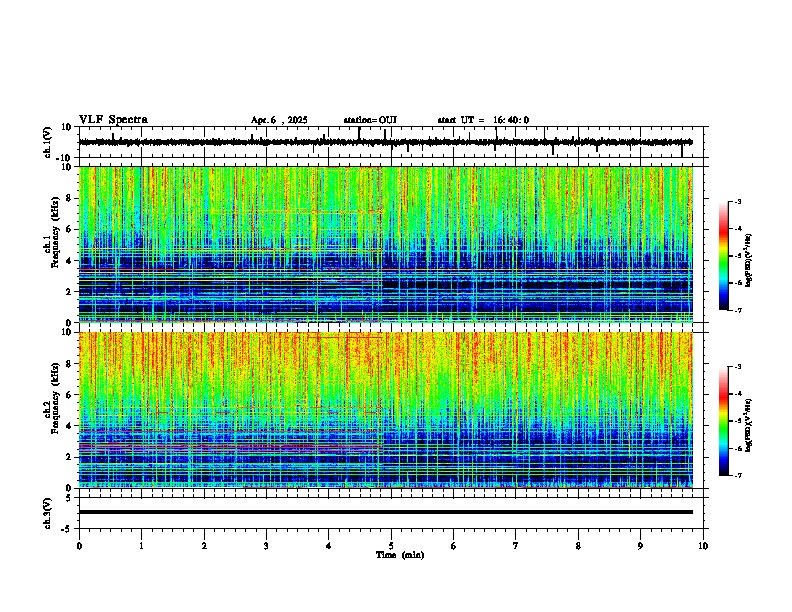
Task: Click time axis tick label "10" at the axis end
Action: (x=703, y=546)
